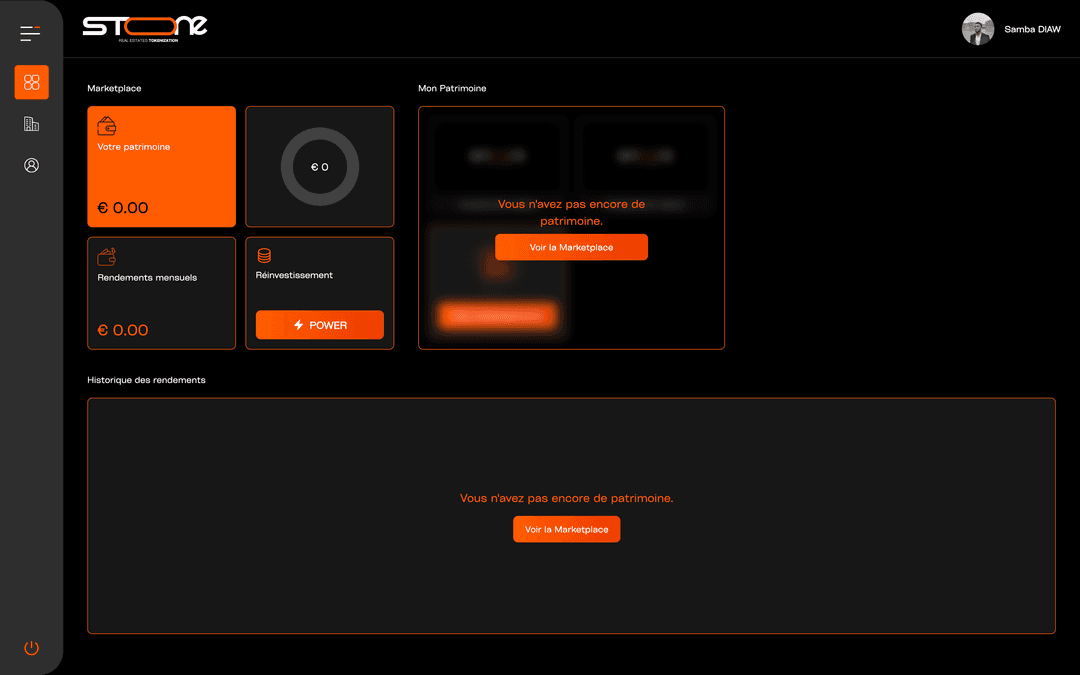Open the hamburger menu at top left

[x=30, y=32]
